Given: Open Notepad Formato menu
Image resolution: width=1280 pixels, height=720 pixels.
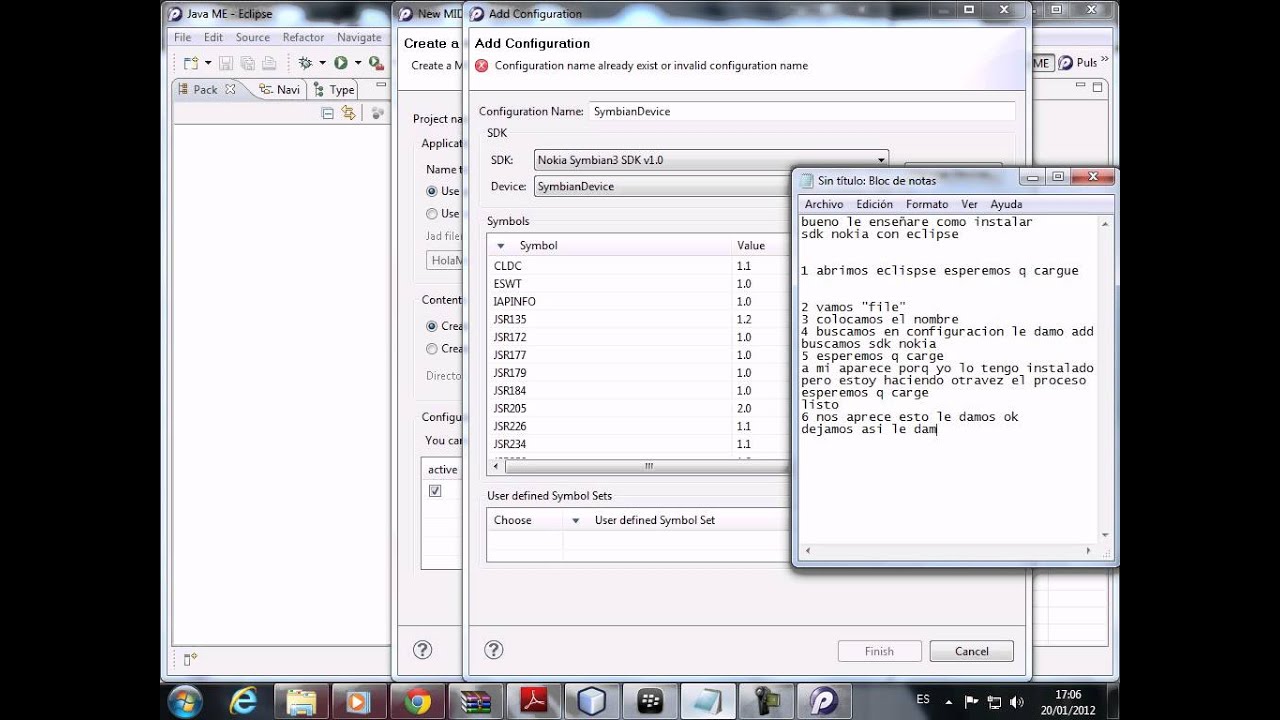Looking at the screenshot, I should tap(927, 204).
